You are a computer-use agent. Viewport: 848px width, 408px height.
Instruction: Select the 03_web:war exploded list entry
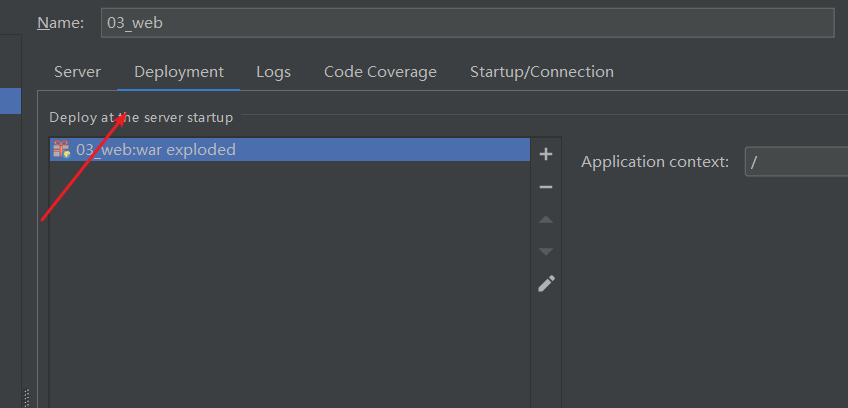[290, 149]
